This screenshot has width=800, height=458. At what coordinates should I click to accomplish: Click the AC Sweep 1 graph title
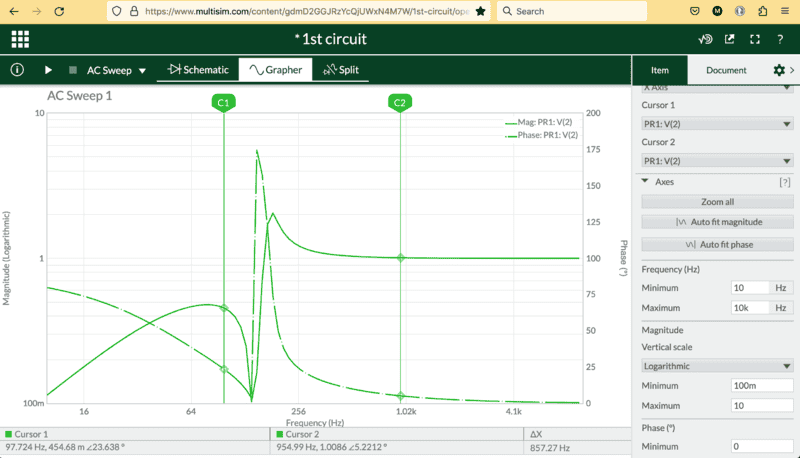[80, 96]
